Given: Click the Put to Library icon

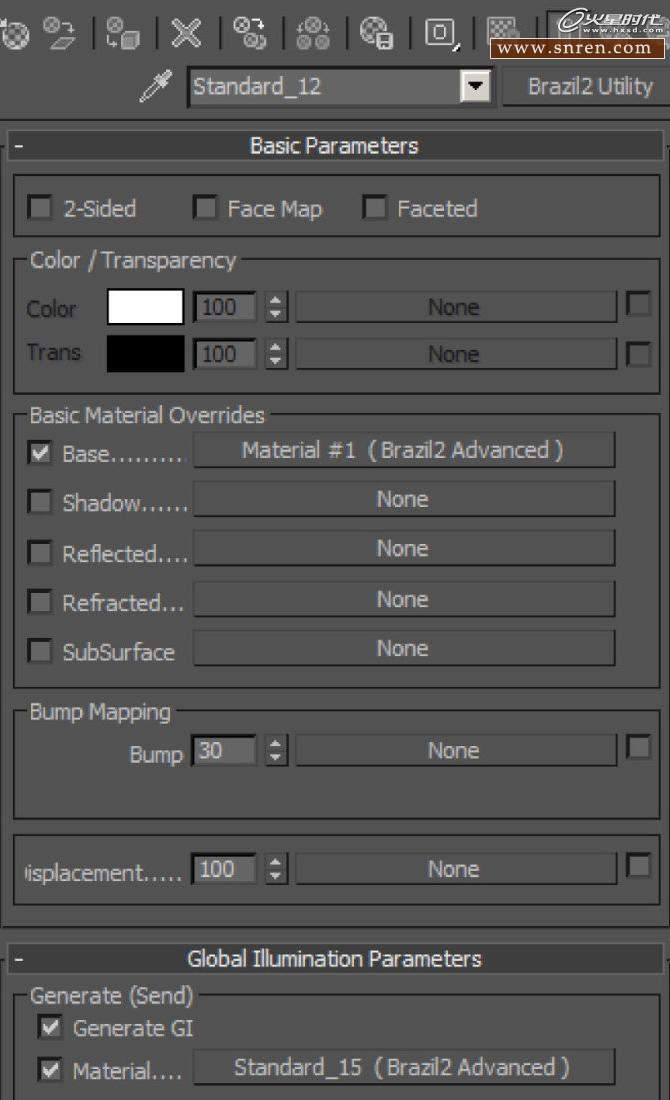Looking at the screenshot, I should 377,33.
